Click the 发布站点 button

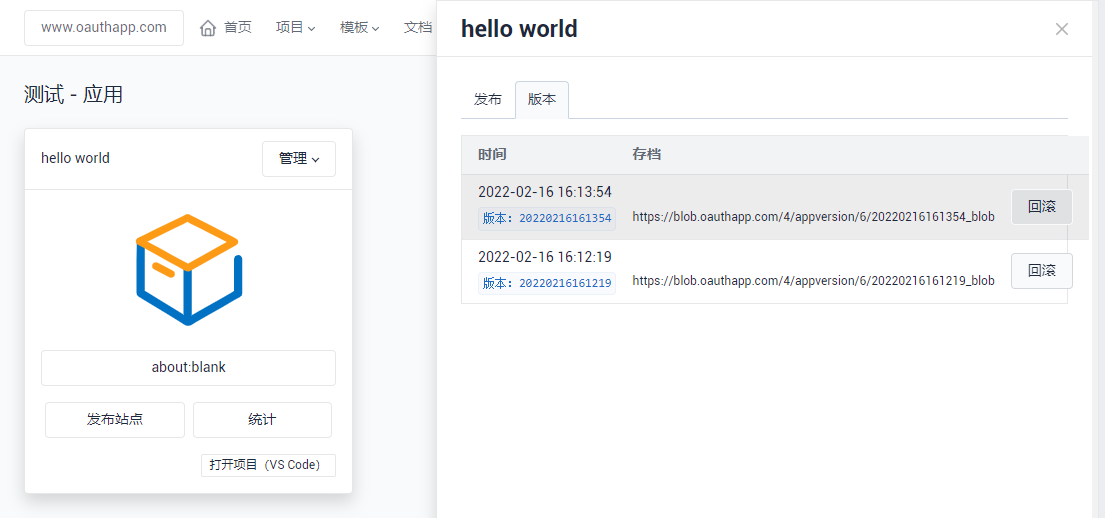click(115, 420)
